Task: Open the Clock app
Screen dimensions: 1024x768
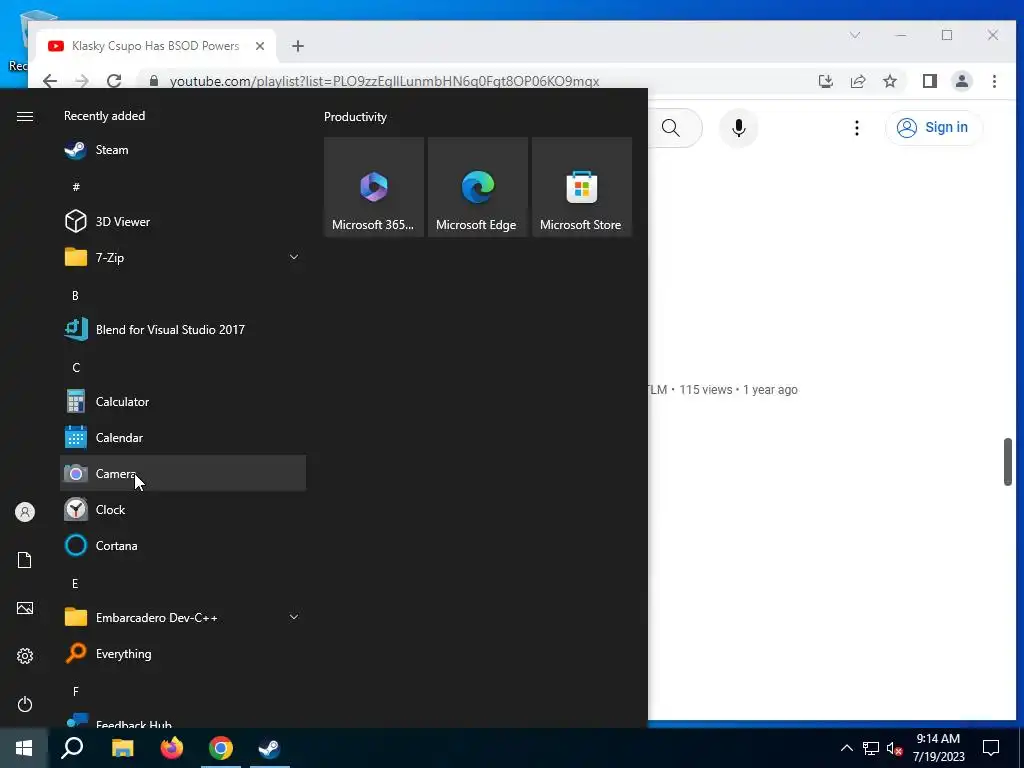Action: point(183,509)
